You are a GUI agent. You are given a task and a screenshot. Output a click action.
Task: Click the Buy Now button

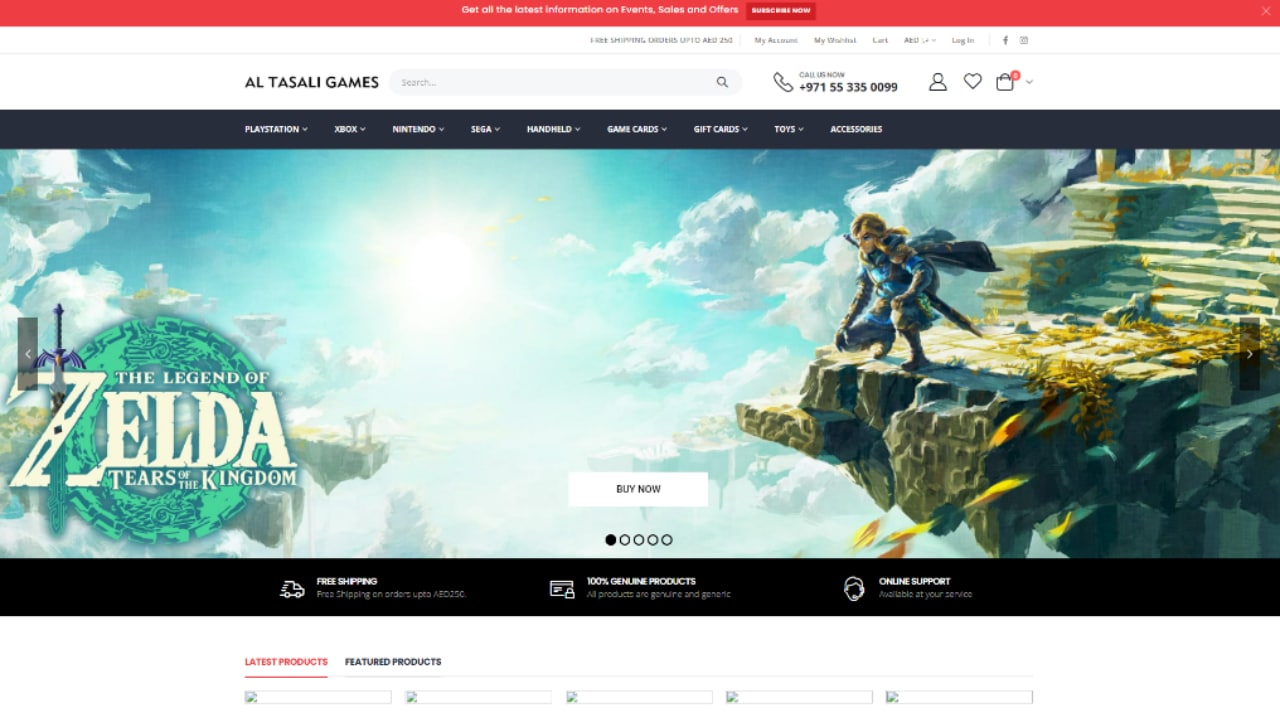(x=638, y=489)
